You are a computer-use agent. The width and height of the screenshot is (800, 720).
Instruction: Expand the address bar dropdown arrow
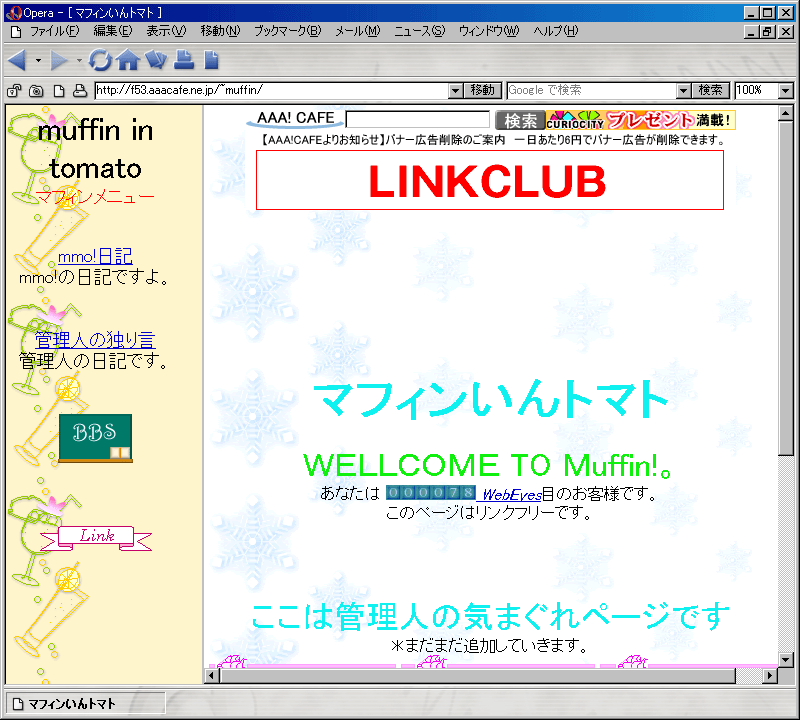456,91
